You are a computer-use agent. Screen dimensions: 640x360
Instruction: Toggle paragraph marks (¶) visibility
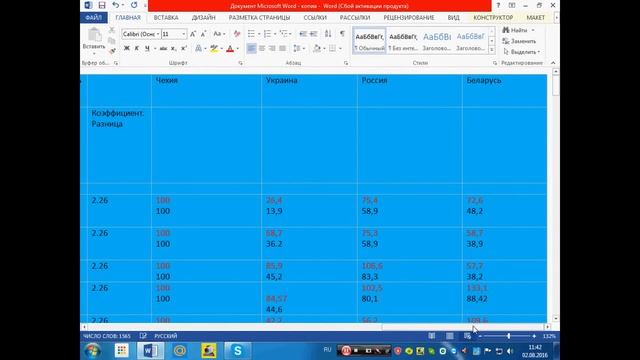(x=342, y=34)
